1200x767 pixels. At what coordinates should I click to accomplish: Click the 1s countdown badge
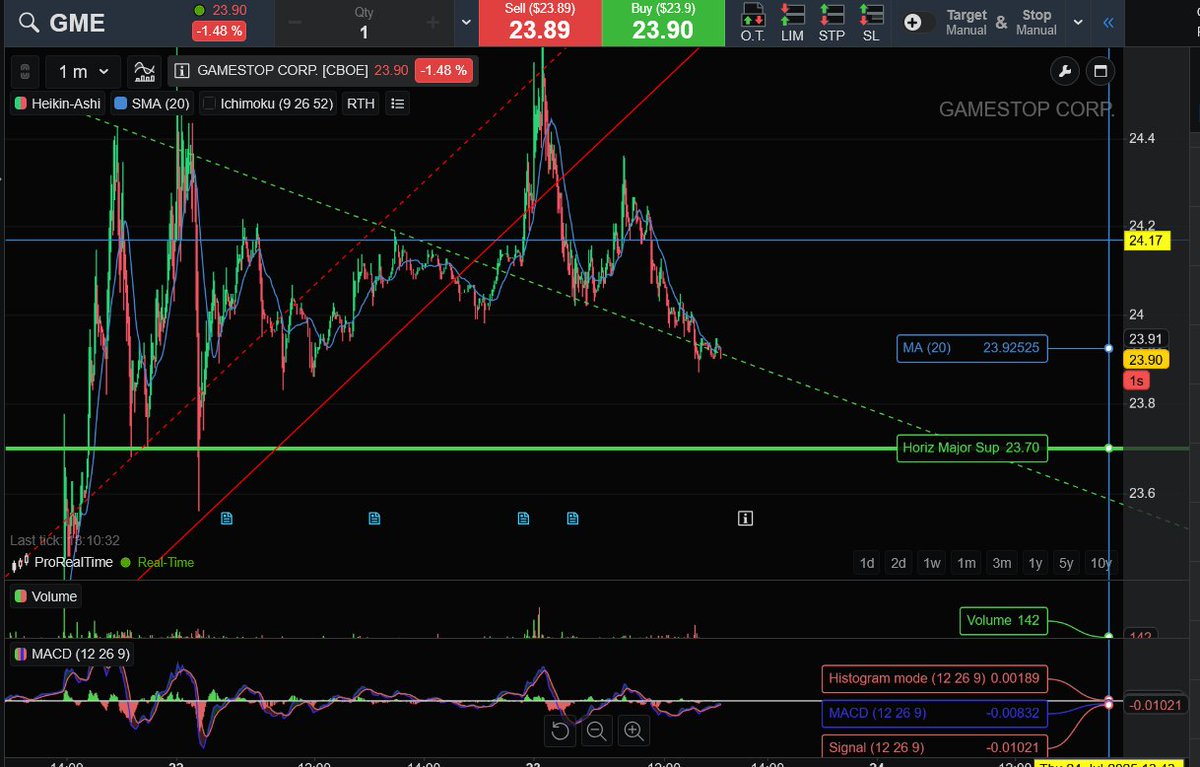coord(1135,381)
